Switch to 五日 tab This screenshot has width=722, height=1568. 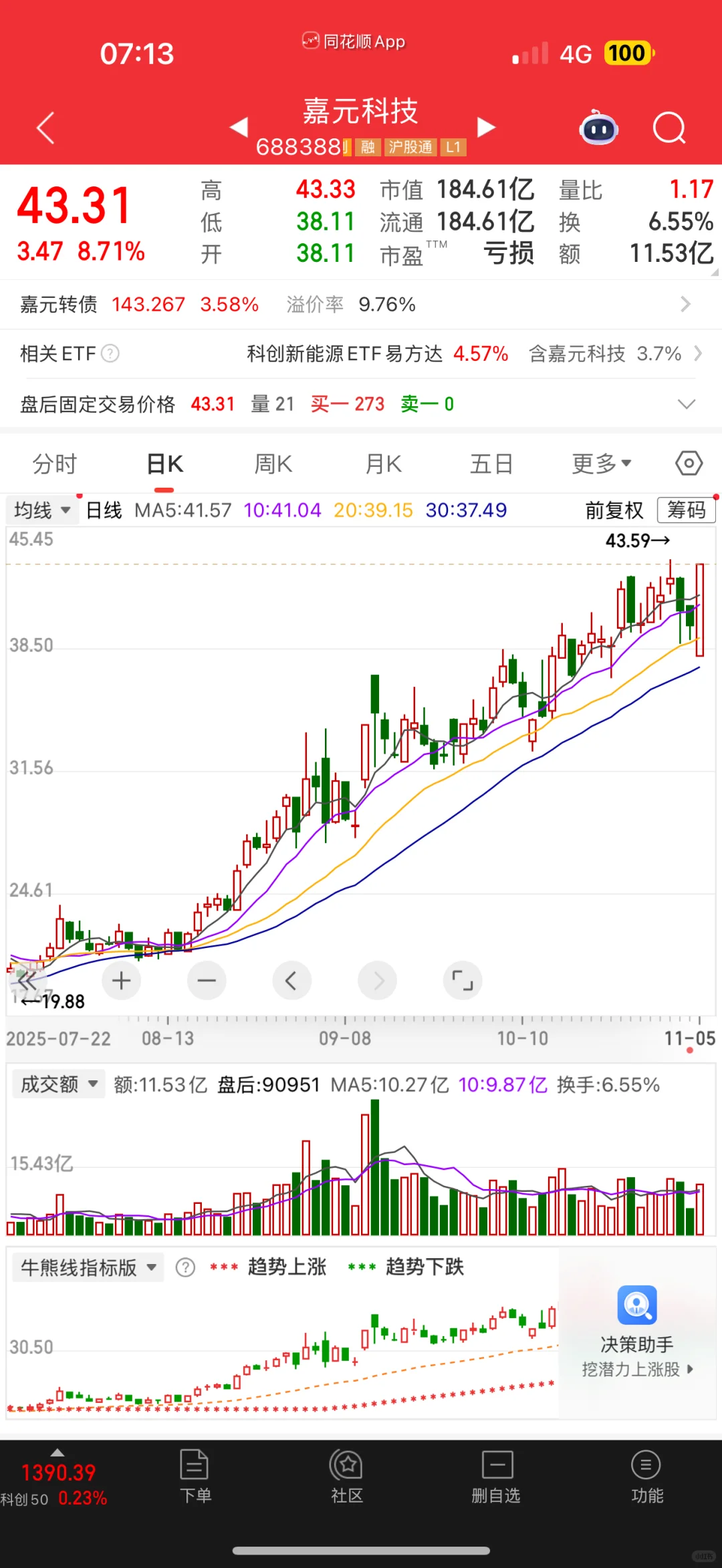tap(491, 463)
